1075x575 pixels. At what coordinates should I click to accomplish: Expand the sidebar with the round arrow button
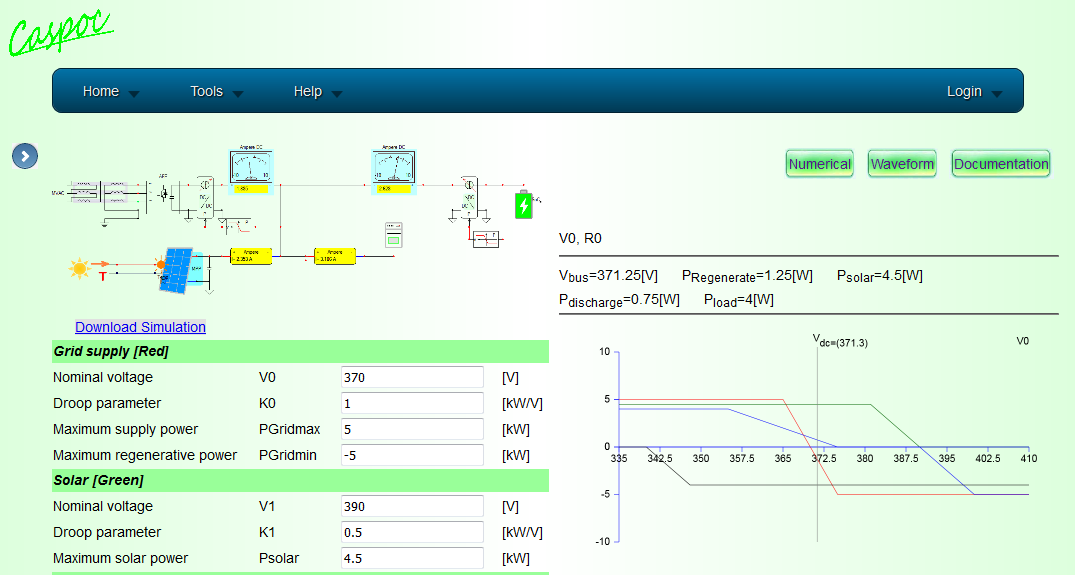tap(25, 155)
